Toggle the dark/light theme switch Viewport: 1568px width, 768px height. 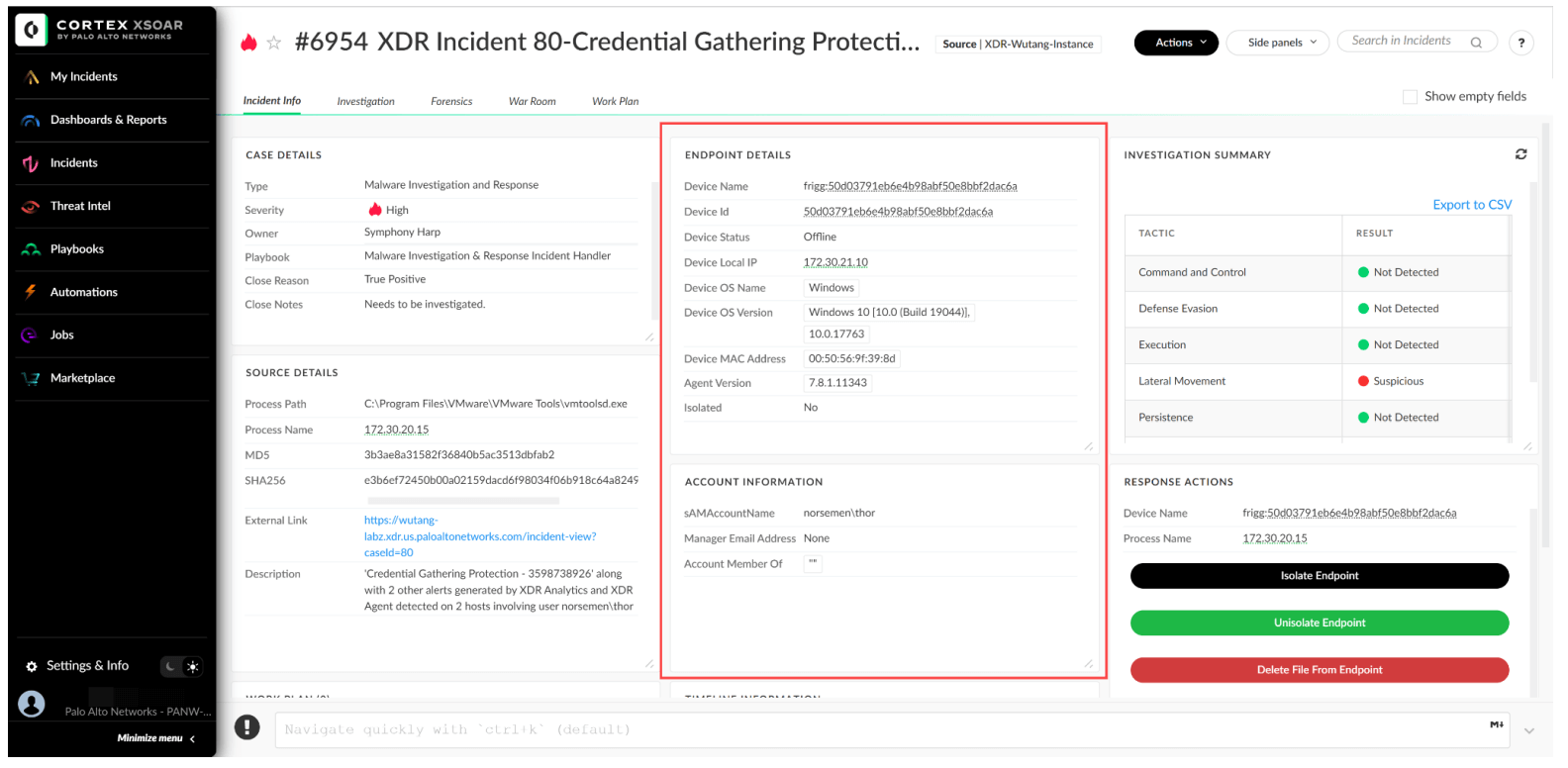[182, 667]
